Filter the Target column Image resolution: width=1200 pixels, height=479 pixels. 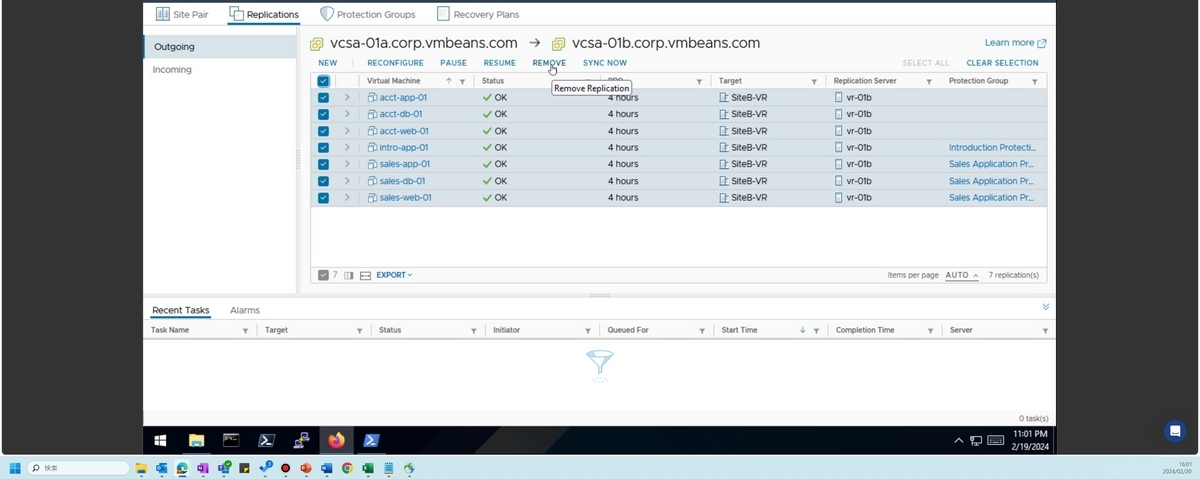814,81
